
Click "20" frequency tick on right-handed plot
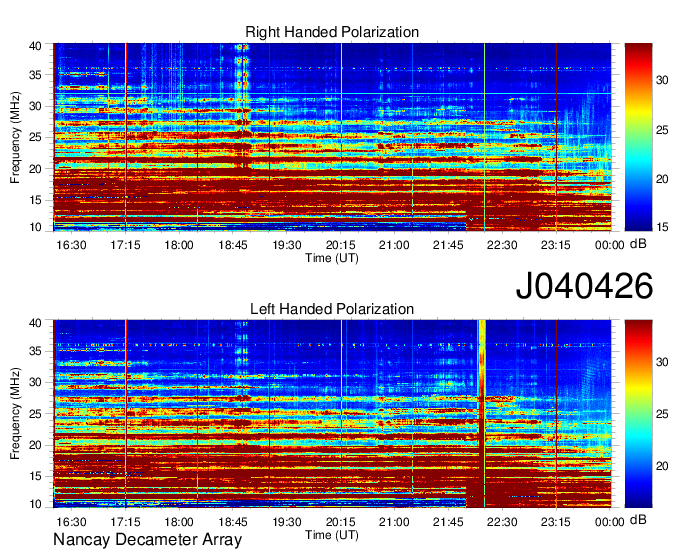coord(35,169)
